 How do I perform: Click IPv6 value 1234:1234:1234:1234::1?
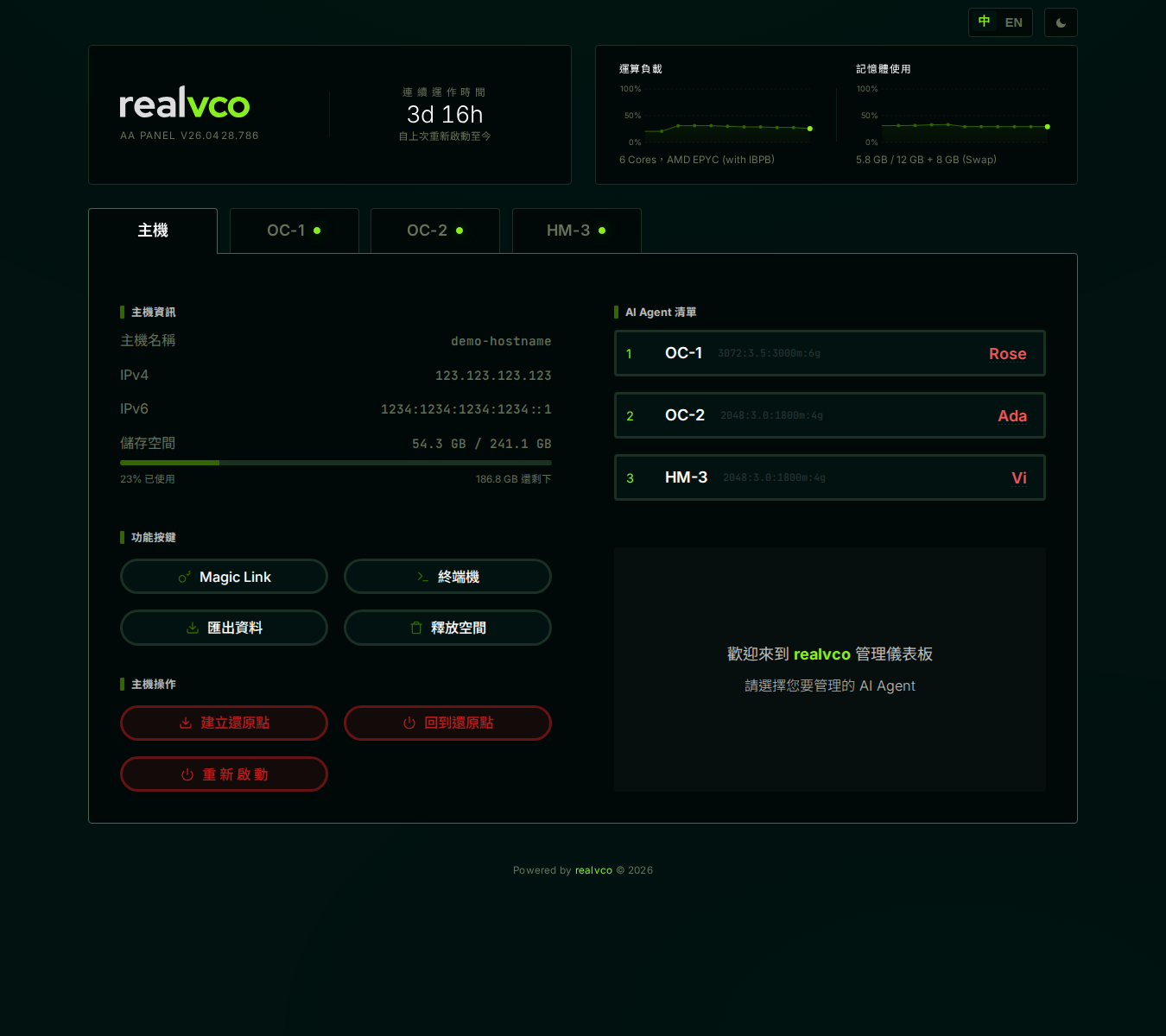(466, 409)
